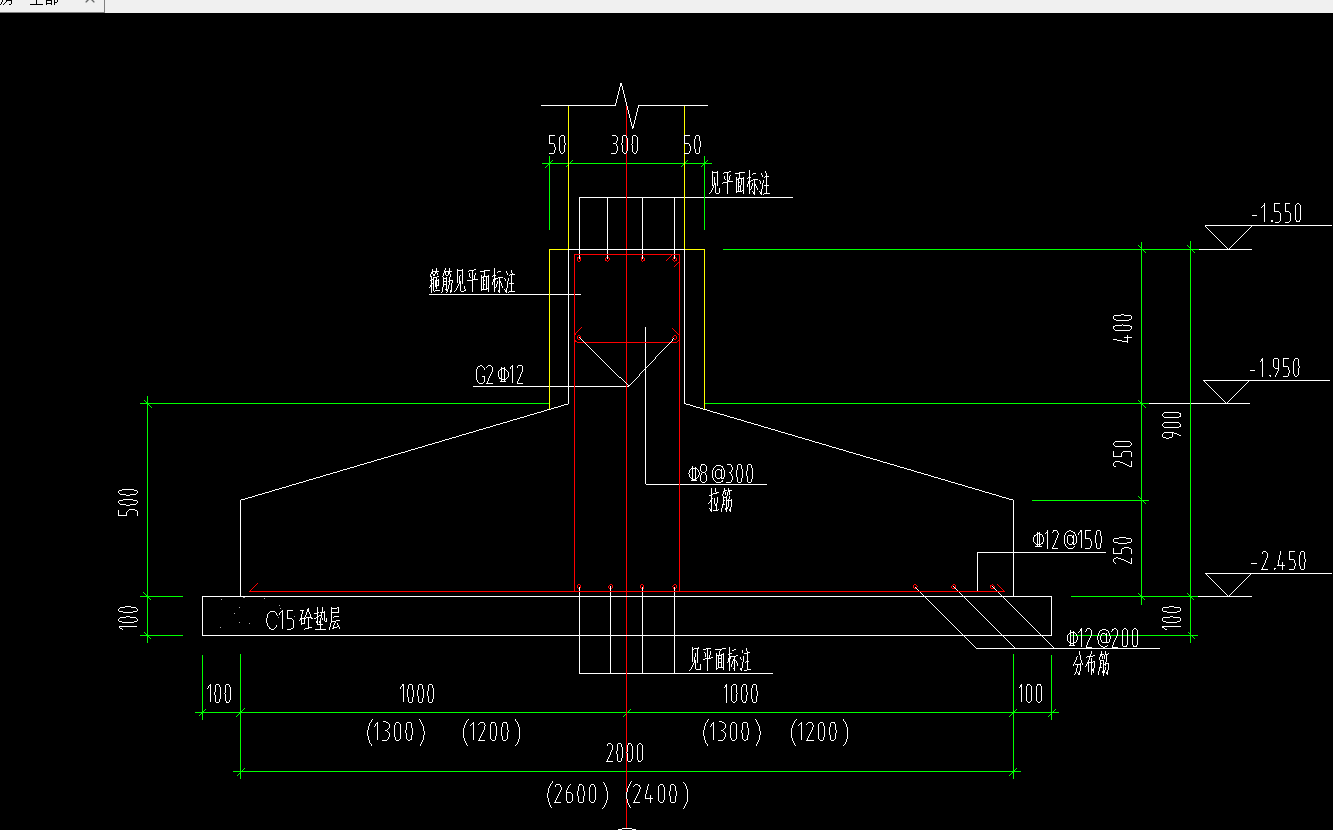Select the Φ12@150 rebar annotation
Screen dimensions: 1333x830
pos(1068,541)
